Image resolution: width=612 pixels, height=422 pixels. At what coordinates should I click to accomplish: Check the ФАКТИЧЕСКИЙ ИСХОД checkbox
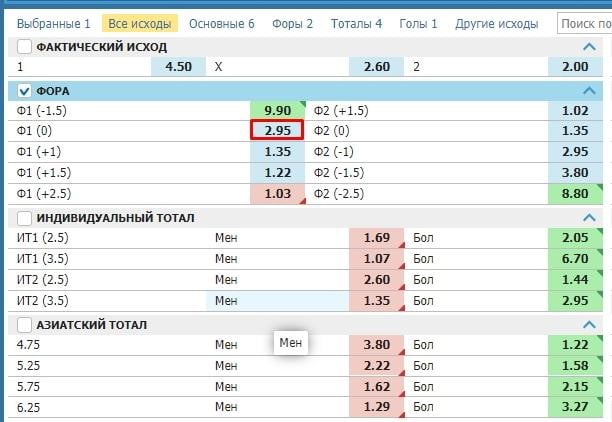pos(25,47)
